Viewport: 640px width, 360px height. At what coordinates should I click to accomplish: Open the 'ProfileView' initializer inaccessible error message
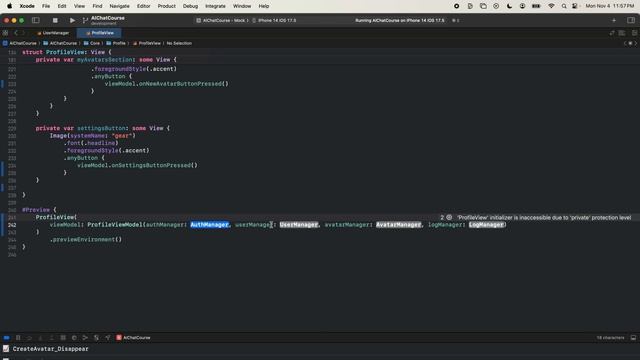point(544,218)
